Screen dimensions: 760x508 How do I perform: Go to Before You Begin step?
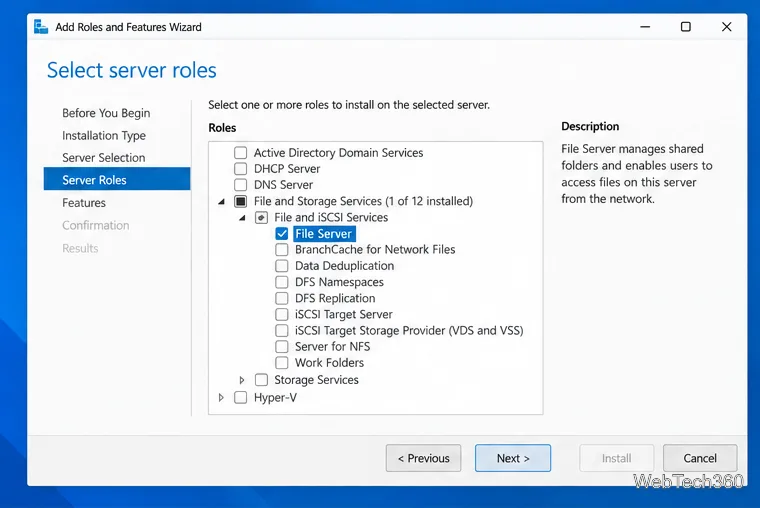pyautogui.click(x=106, y=113)
